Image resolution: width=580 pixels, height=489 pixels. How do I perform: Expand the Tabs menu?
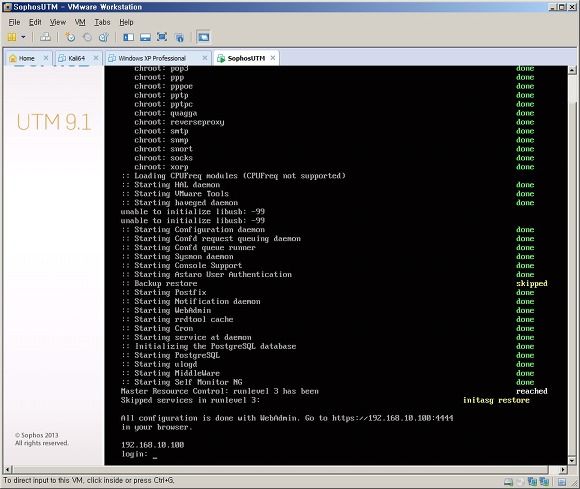coord(102,22)
